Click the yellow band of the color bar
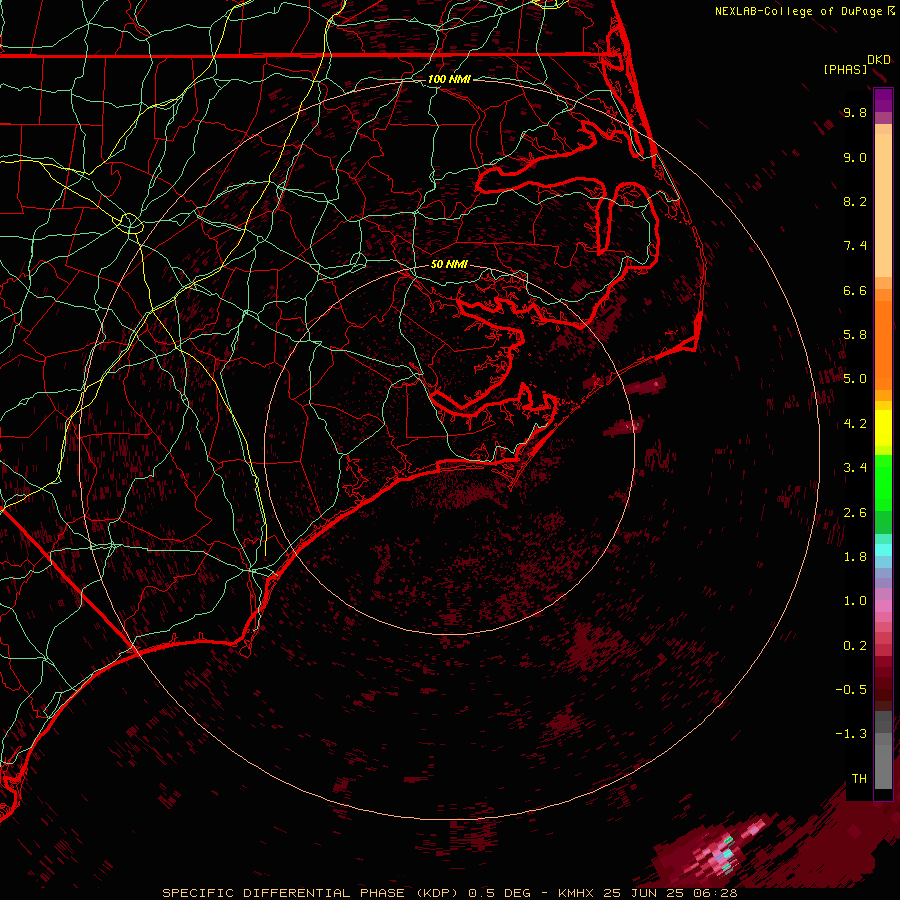Image resolution: width=900 pixels, height=900 pixels. point(883,428)
